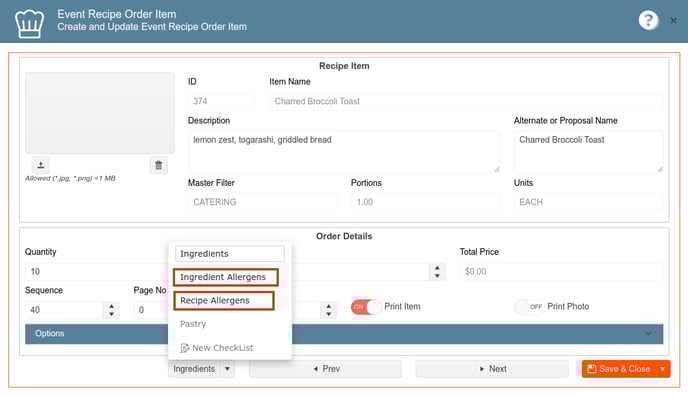
Task: Toggle the Print Item switch off
Action: click(x=366, y=307)
